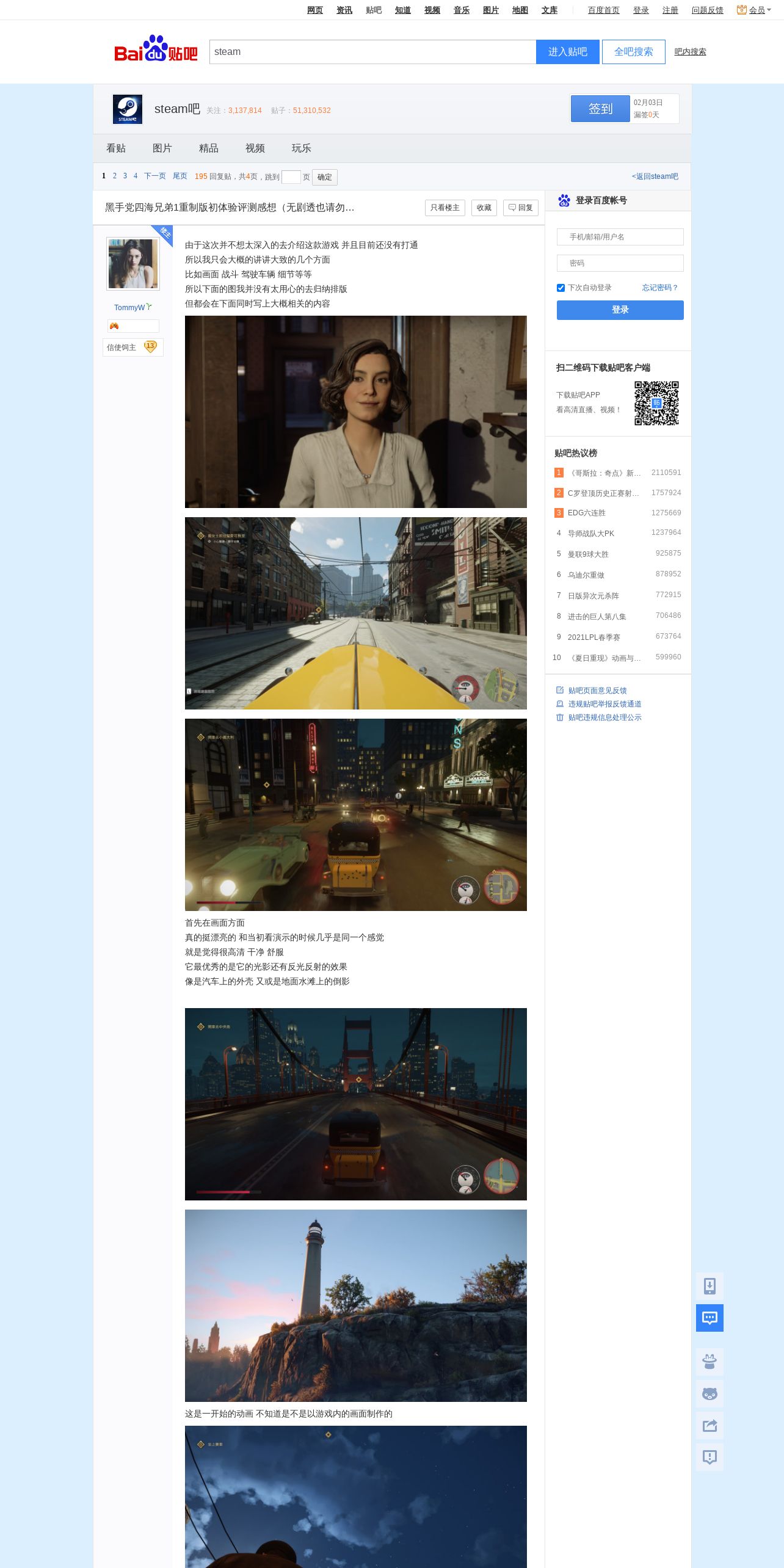Click the TommyW username link
The image size is (784, 1568).
[129, 307]
